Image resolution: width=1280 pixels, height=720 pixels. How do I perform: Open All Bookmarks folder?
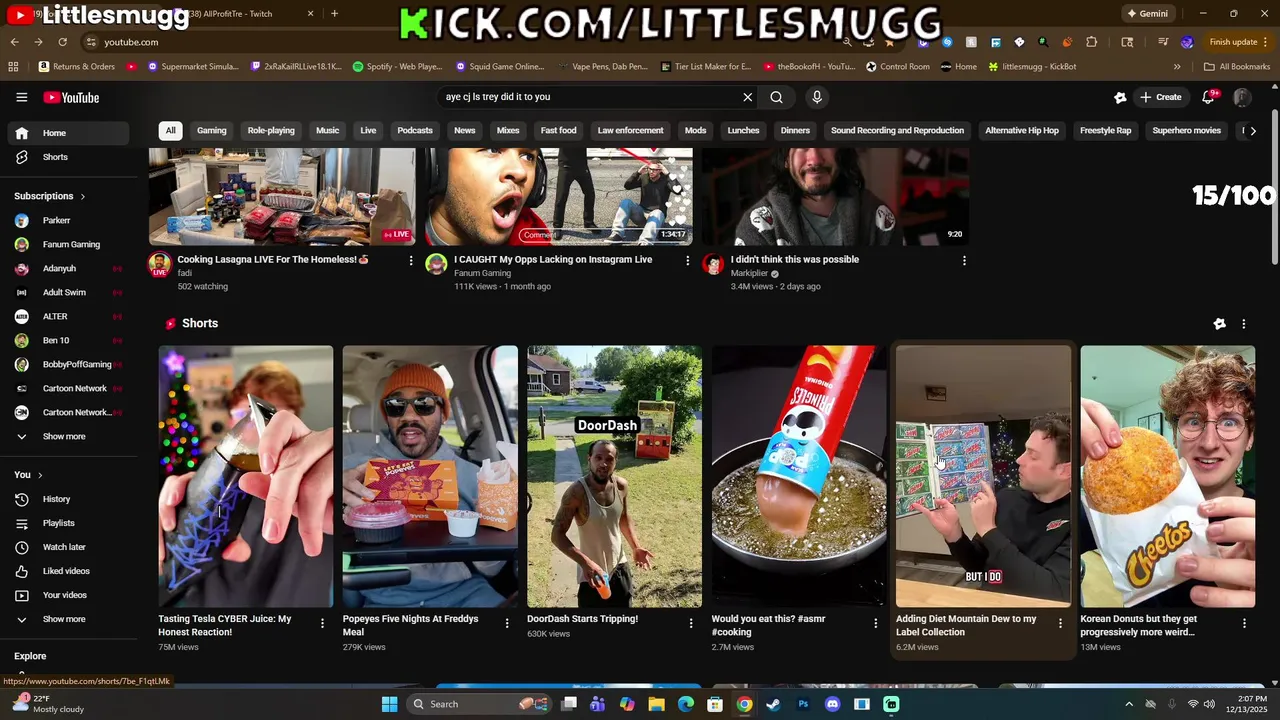click(1237, 67)
